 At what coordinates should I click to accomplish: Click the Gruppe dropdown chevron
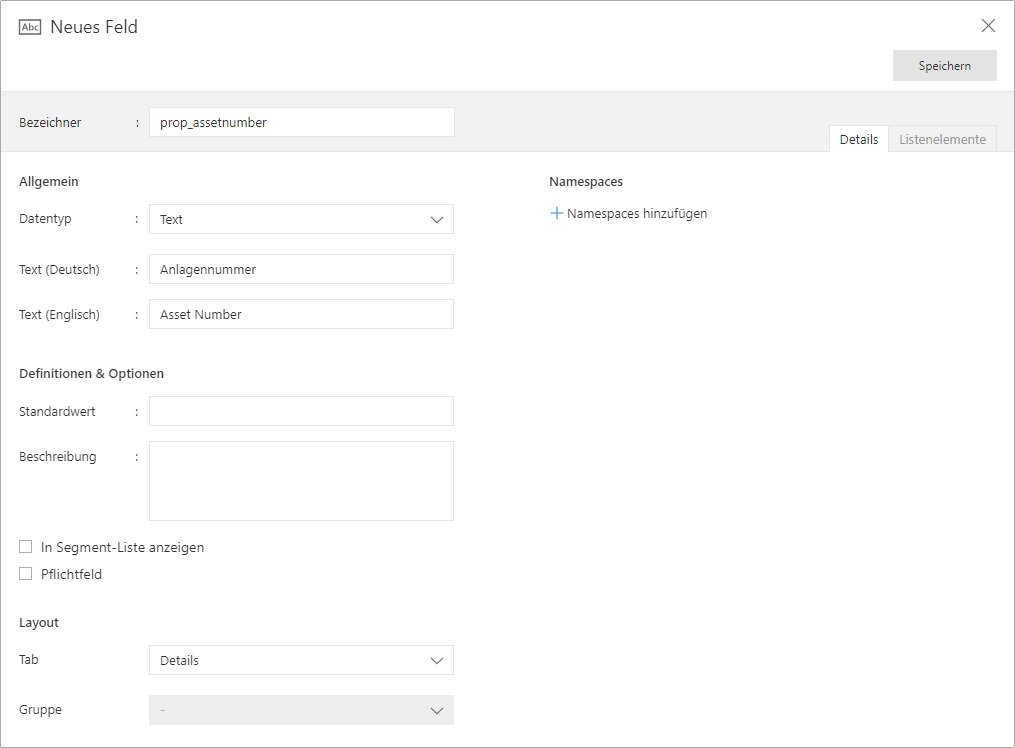[x=437, y=710]
